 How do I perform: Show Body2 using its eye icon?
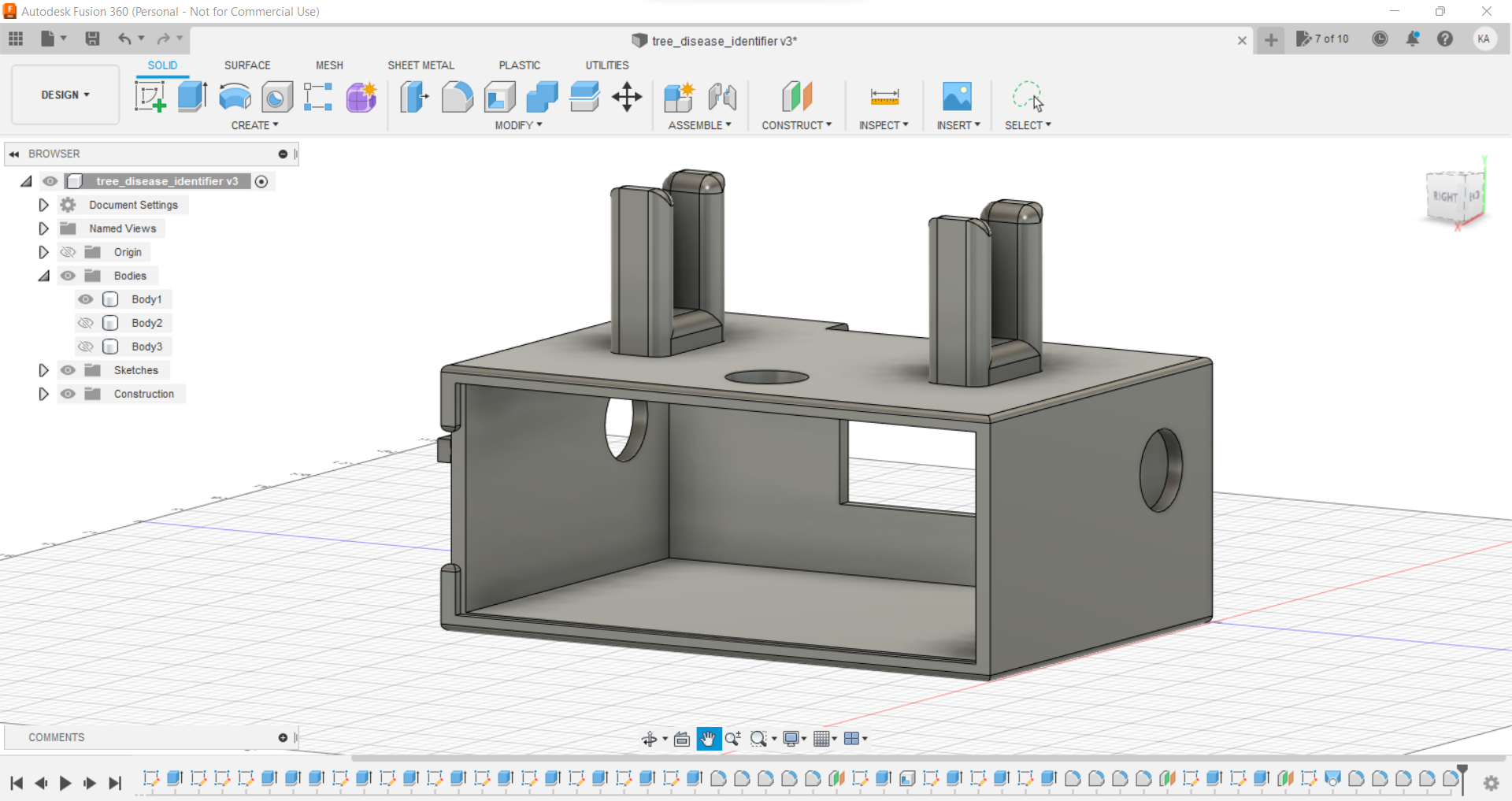click(x=86, y=323)
